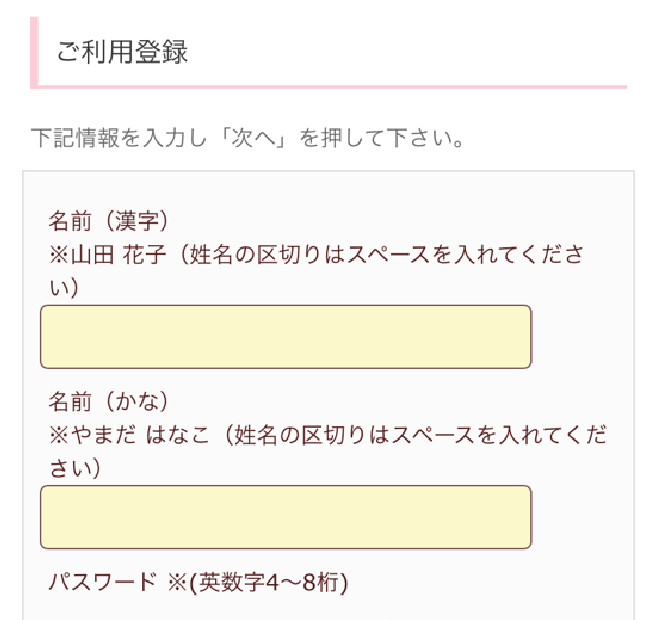Click the (英数字4〜8桁) password requirement note
Viewport: 661px width, 620px height.
pos(270,582)
